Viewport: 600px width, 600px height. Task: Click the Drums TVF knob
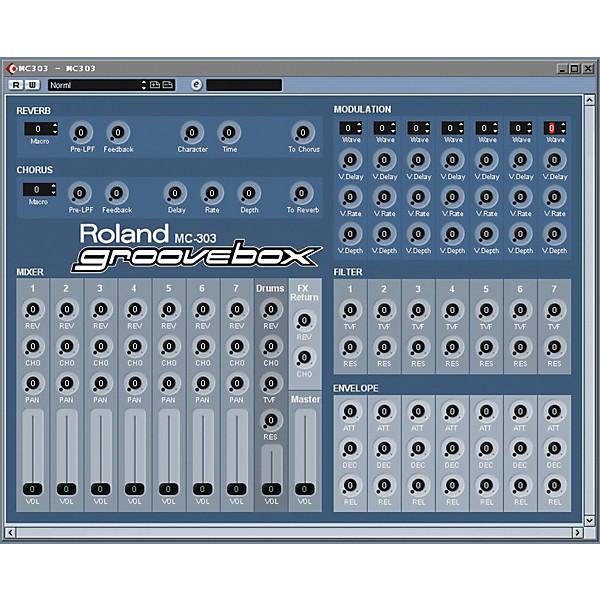(x=271, y=383)
